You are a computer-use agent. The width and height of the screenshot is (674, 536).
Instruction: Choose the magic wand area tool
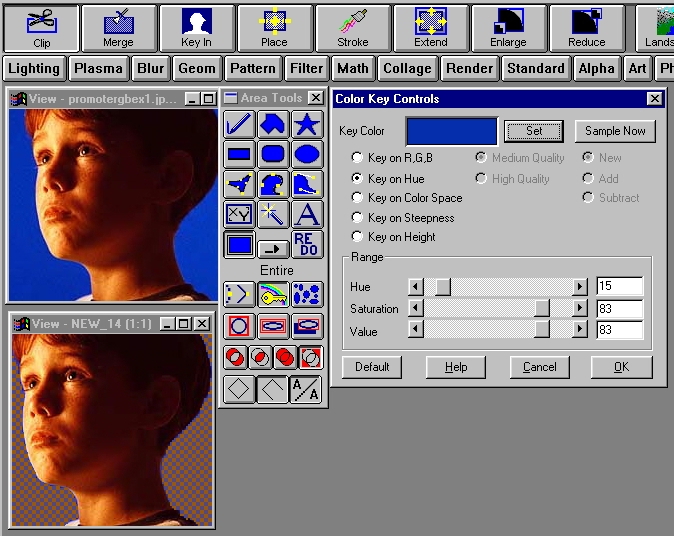272,214
